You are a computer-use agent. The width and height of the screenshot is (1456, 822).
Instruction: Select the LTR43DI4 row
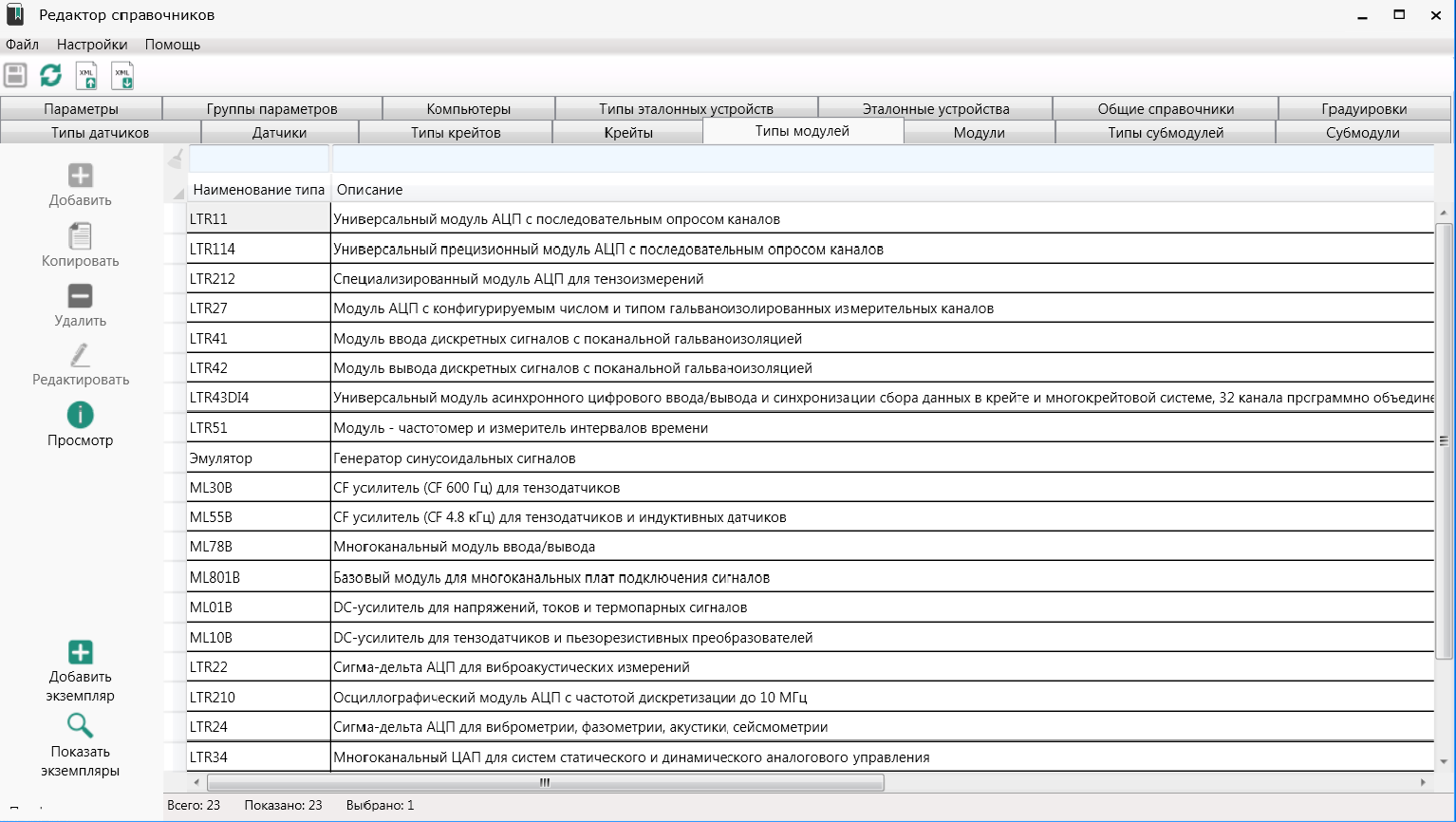coord(811,398)
